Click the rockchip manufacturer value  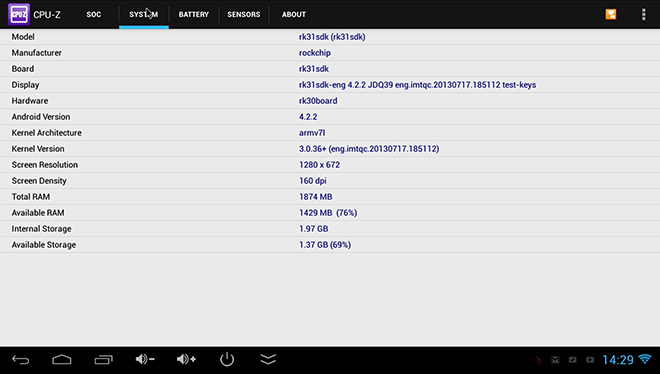click(x=315, y=53)
